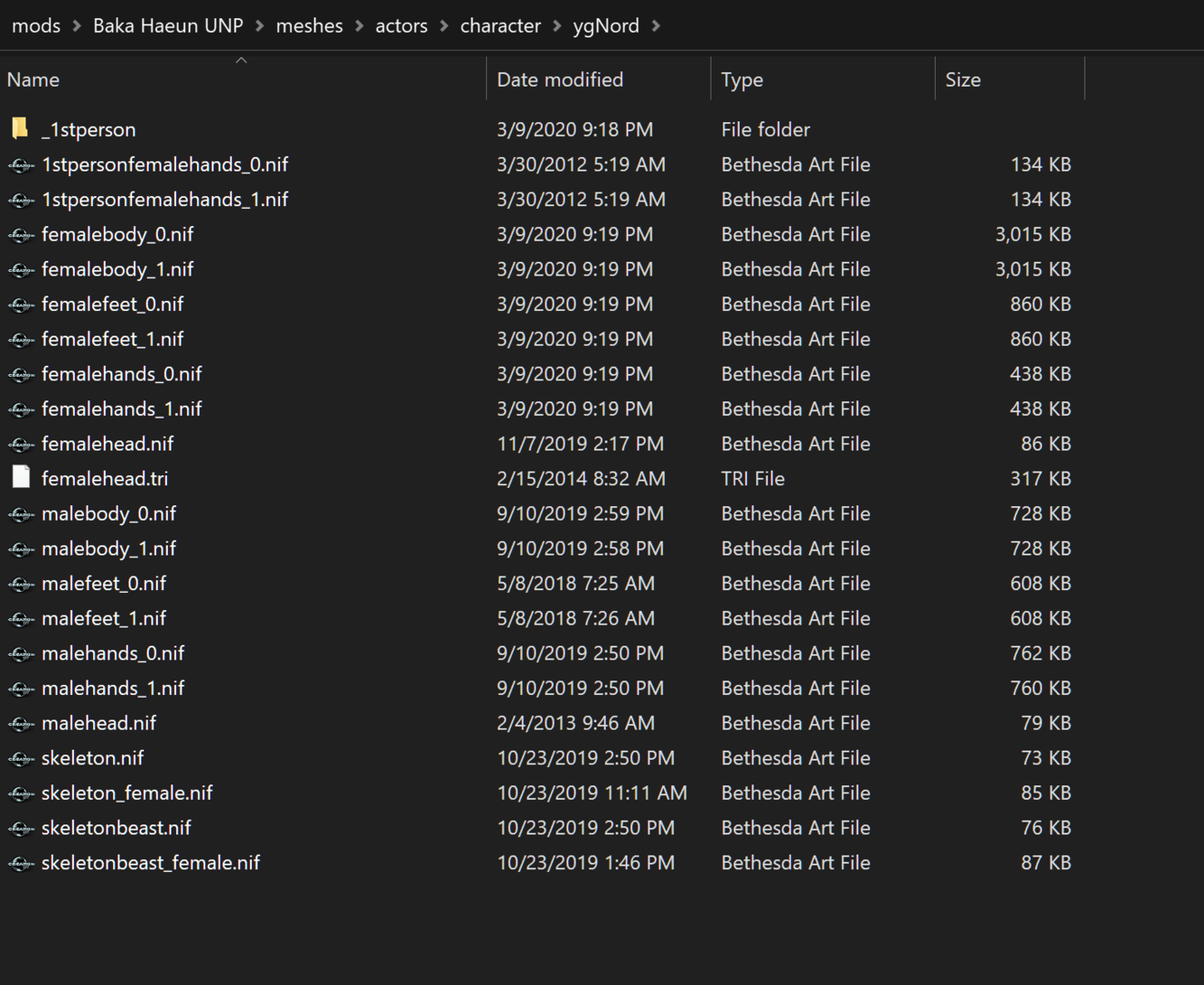Click the malehands_1.nif file icon
The image size is (1204, 985).
pyautogui.click(x=20, y=688)
